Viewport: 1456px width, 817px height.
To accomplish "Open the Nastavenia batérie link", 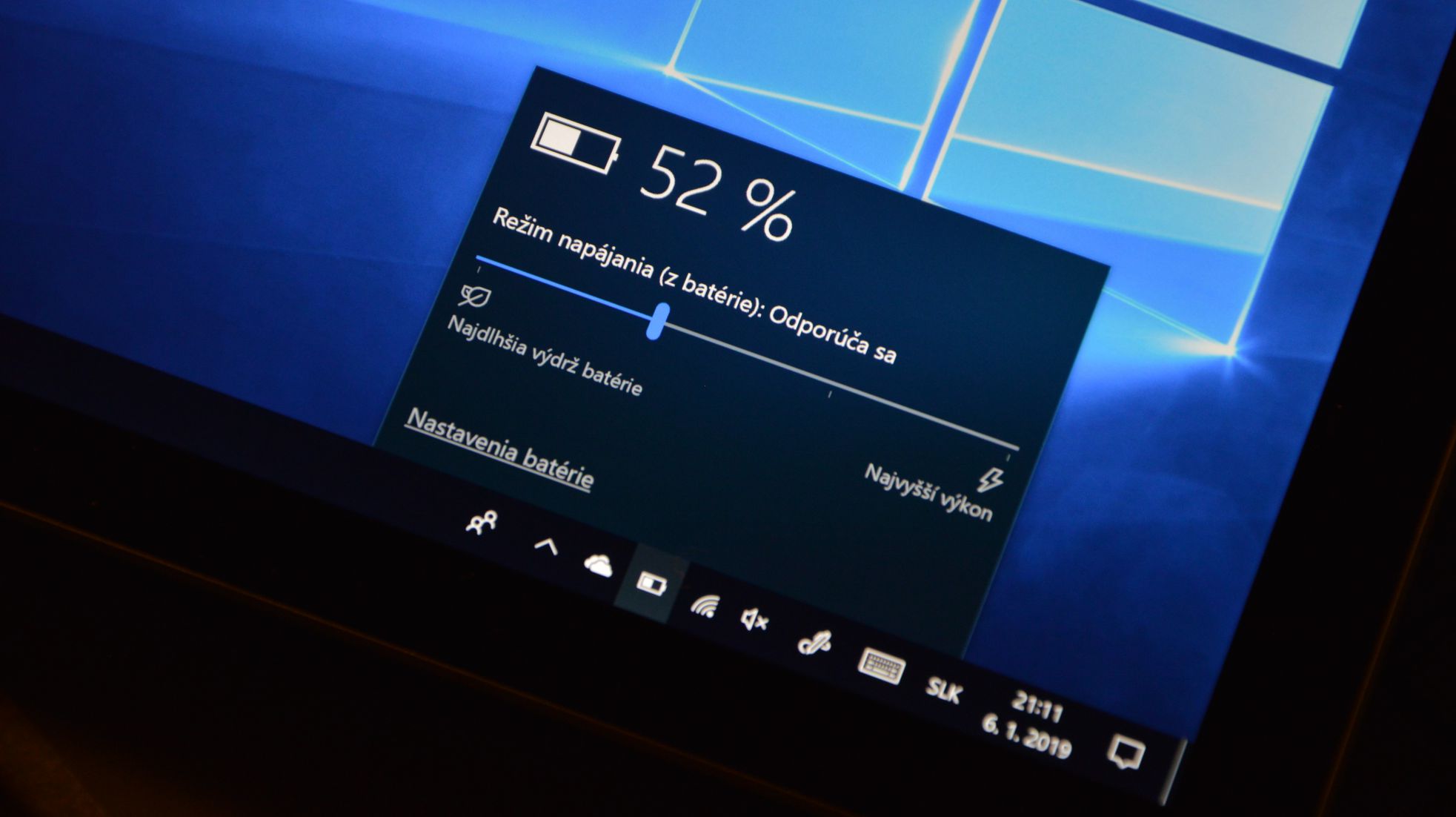I will coord(499,449).
